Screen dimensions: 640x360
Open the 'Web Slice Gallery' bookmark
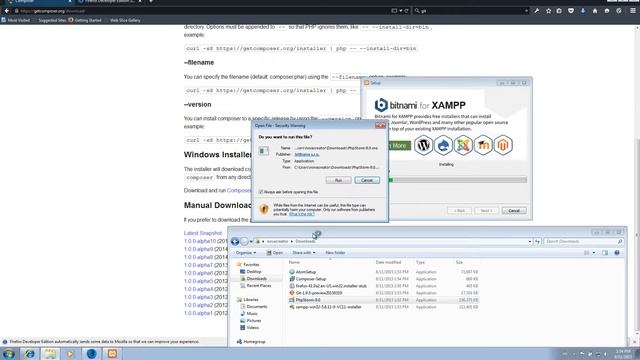[x=125, y=20]
